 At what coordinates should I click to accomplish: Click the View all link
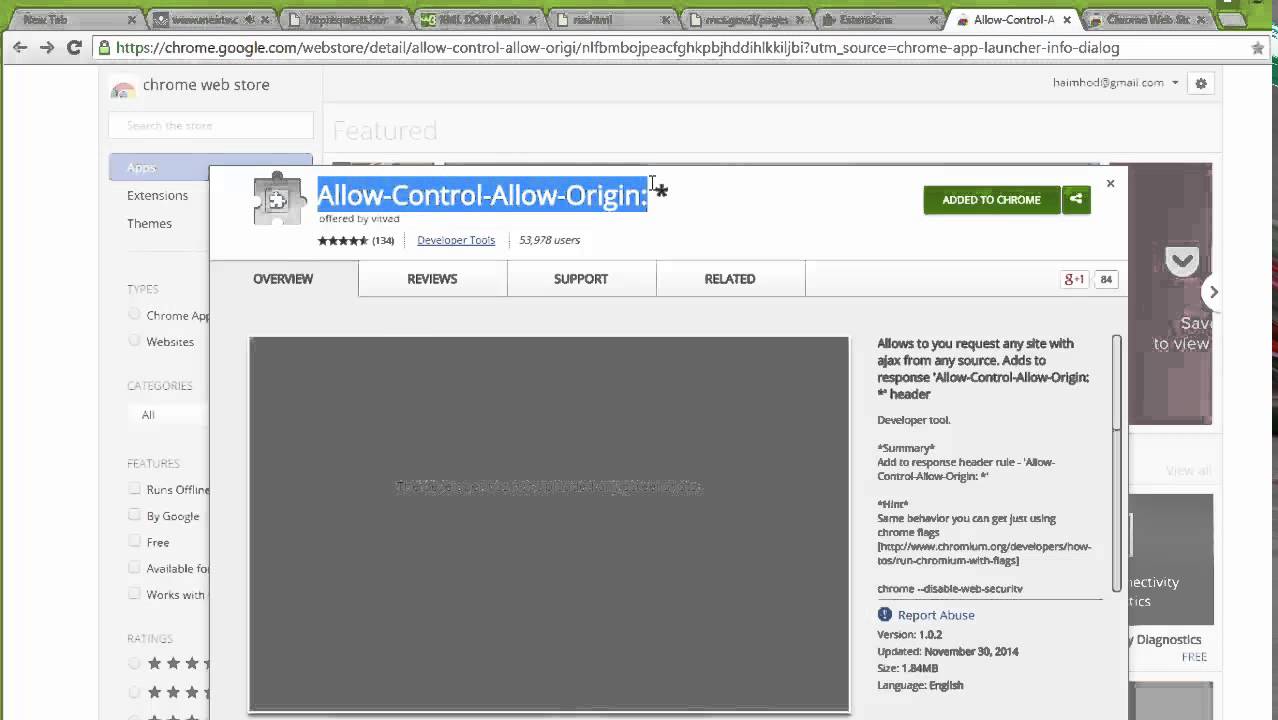point(1188,471)
